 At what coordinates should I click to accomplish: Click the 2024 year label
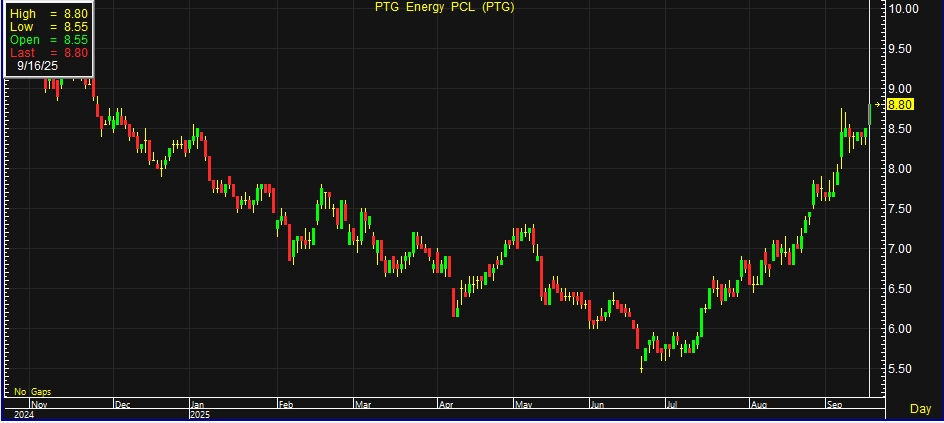pyautogui.click(x=22, y=413)
